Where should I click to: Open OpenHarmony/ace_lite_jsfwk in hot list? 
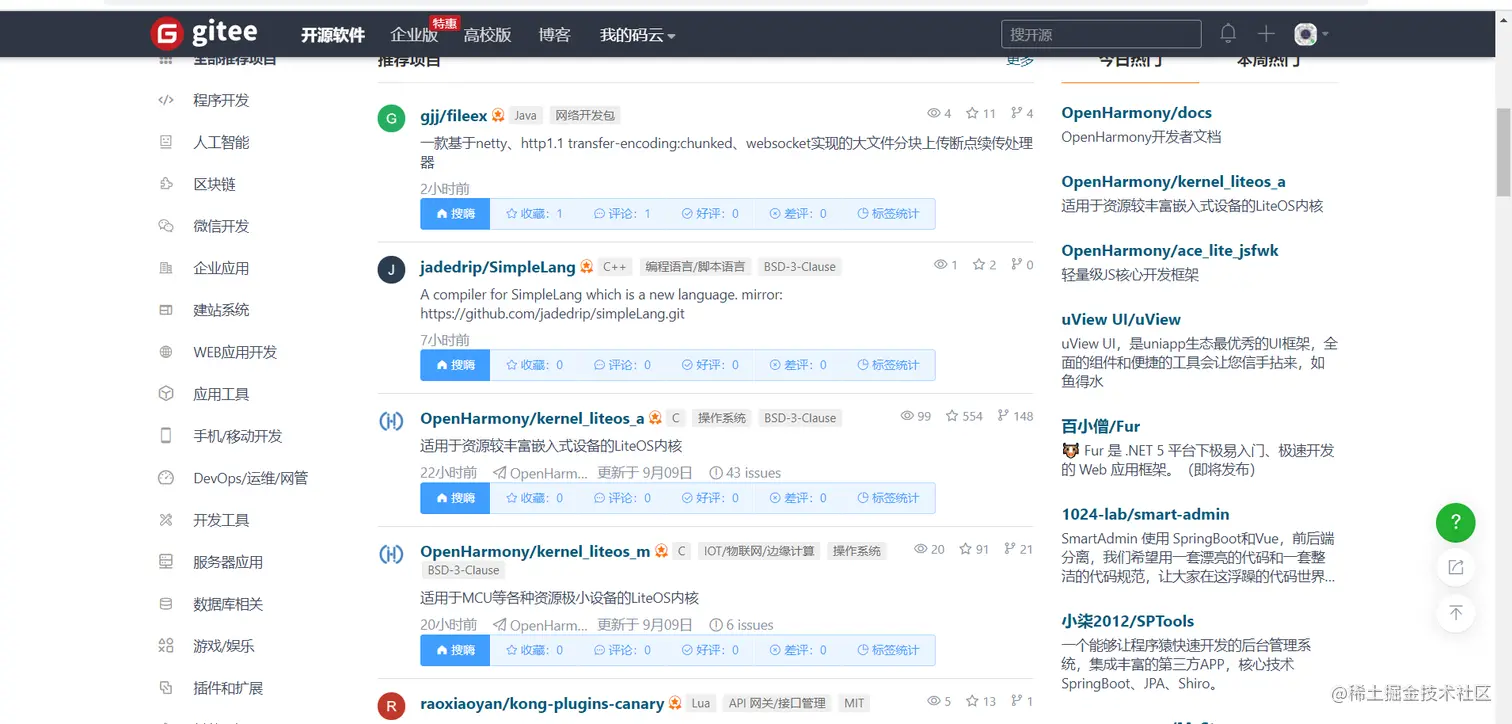click(1170, 251)
